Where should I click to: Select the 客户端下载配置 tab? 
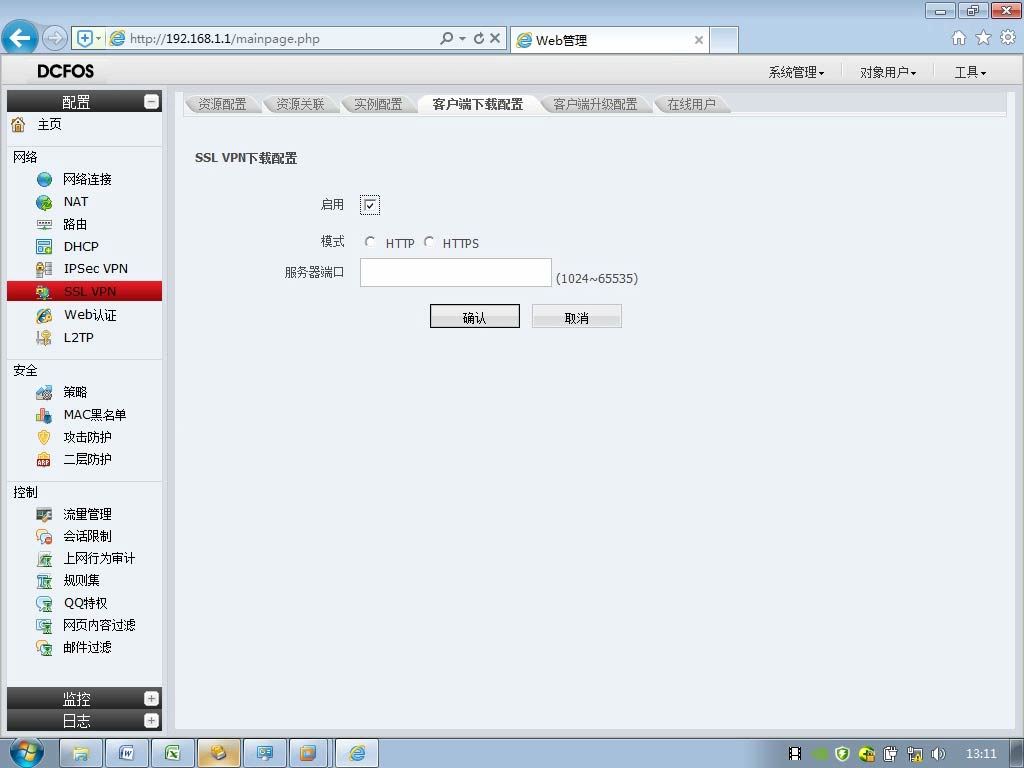point(477,104)
